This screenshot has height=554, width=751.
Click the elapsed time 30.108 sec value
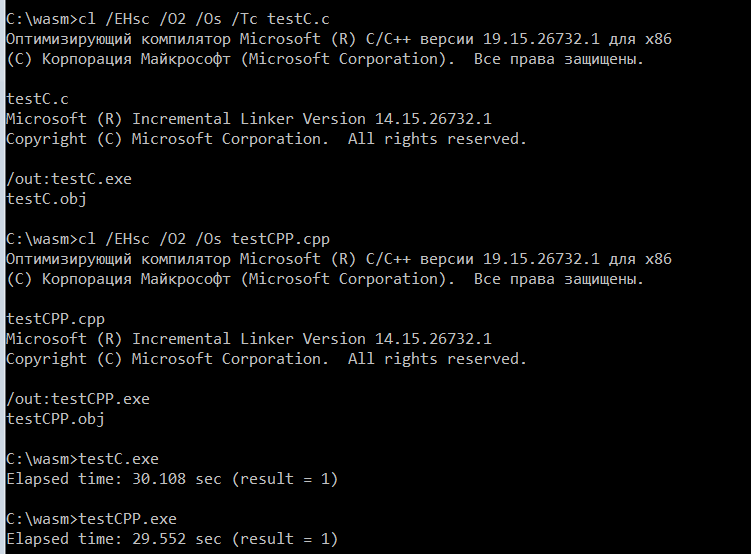tap(172, 479)
